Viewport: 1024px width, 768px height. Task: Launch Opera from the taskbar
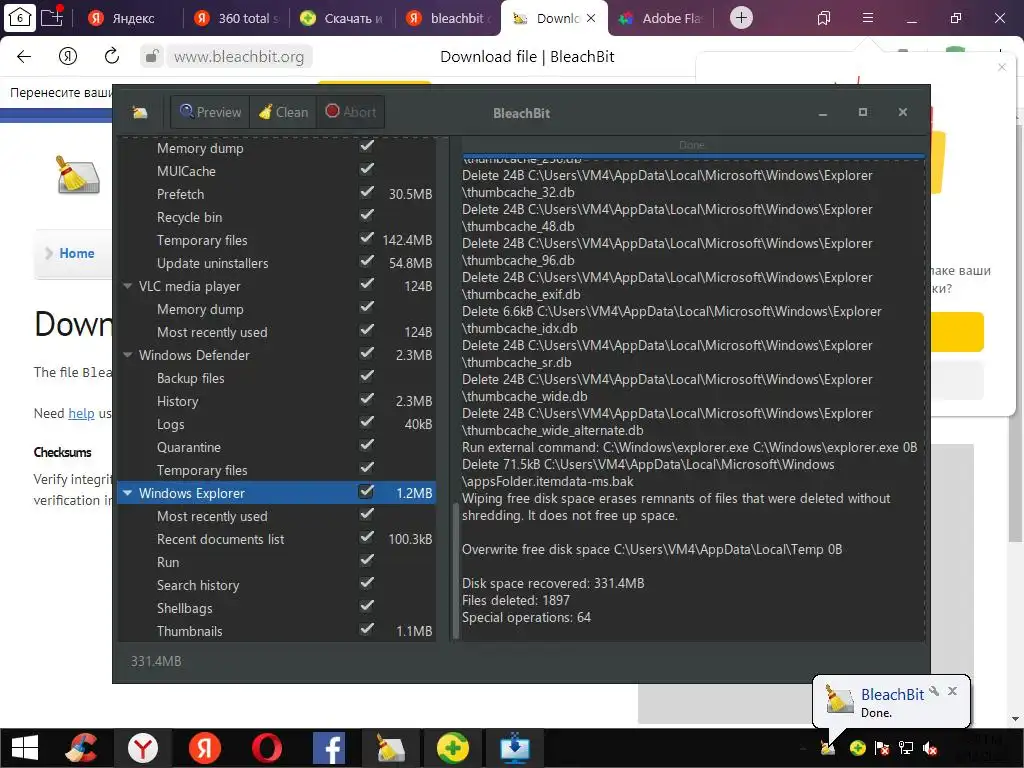point(266,748)
